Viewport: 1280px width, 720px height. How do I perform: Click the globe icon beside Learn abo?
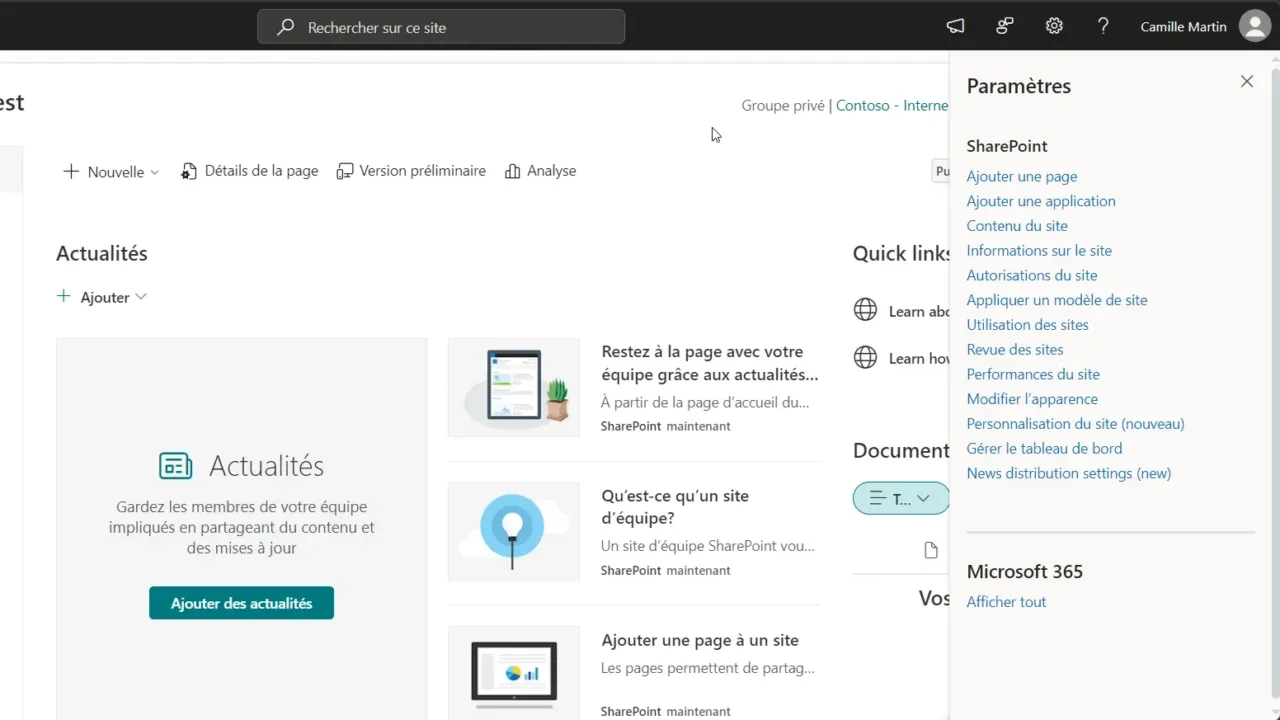tap(865, 310)
